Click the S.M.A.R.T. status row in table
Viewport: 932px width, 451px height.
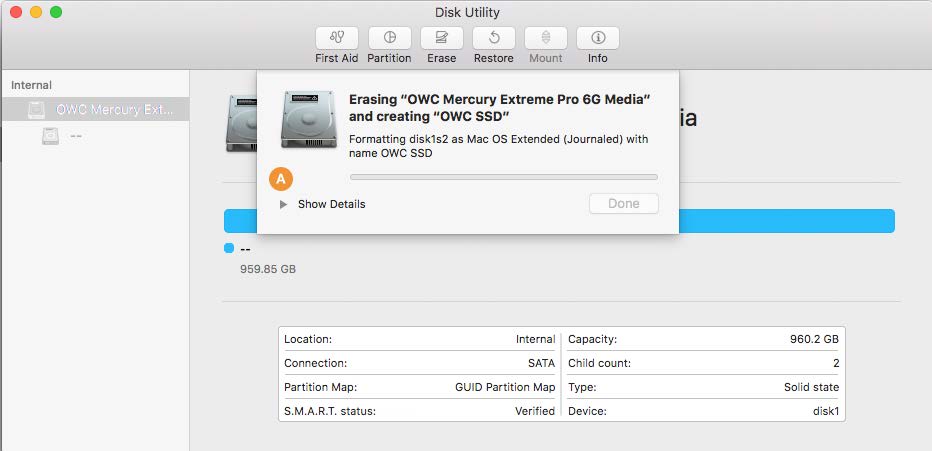pyautogui.click(x=420, y=410)
